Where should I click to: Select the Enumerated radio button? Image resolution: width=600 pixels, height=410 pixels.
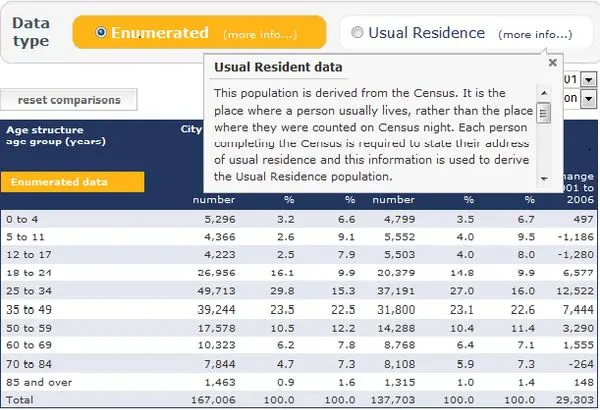tap(101, 32)
